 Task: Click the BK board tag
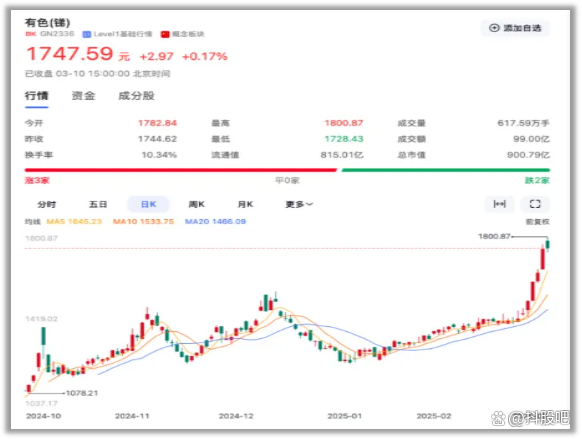click(x=31, y=34)
